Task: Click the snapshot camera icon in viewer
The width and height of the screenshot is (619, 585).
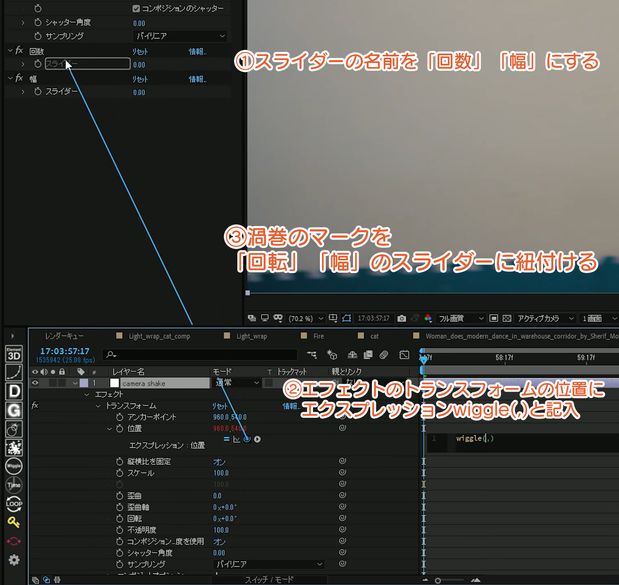Action: click(x=401, y=318)
